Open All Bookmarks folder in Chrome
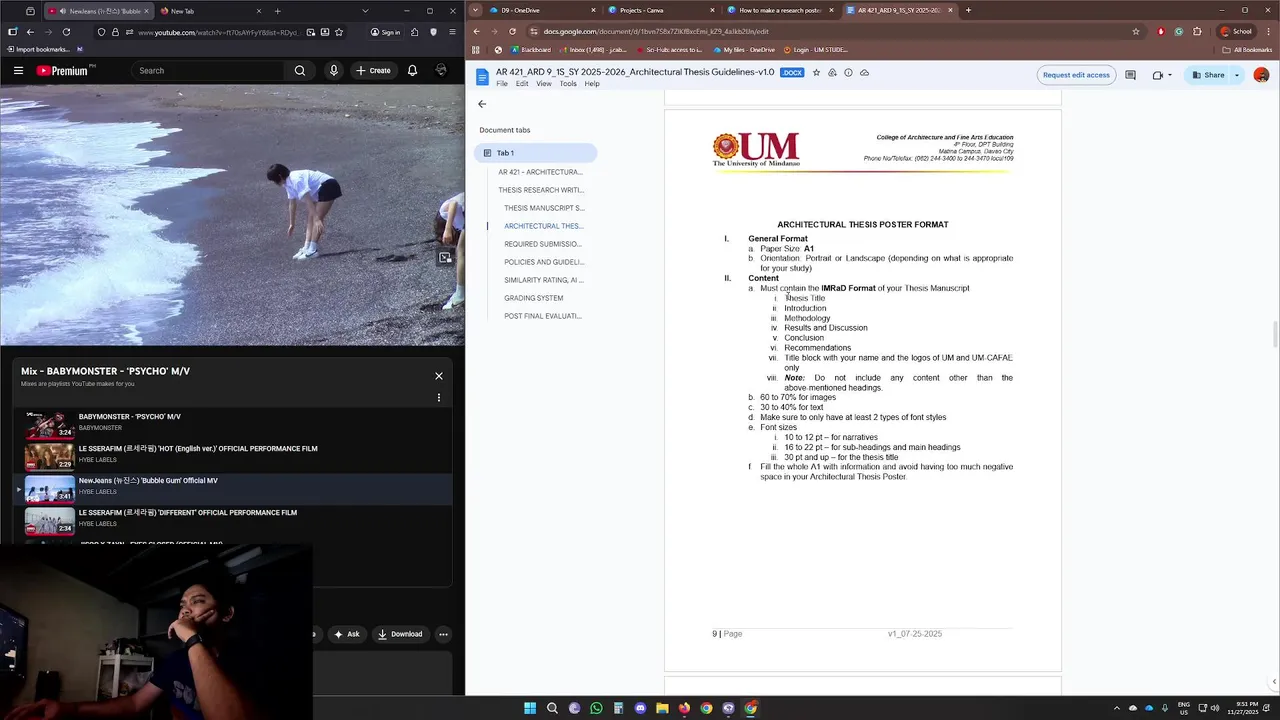Viewport: 1280px width, 720px height. tap(1247, 49)
